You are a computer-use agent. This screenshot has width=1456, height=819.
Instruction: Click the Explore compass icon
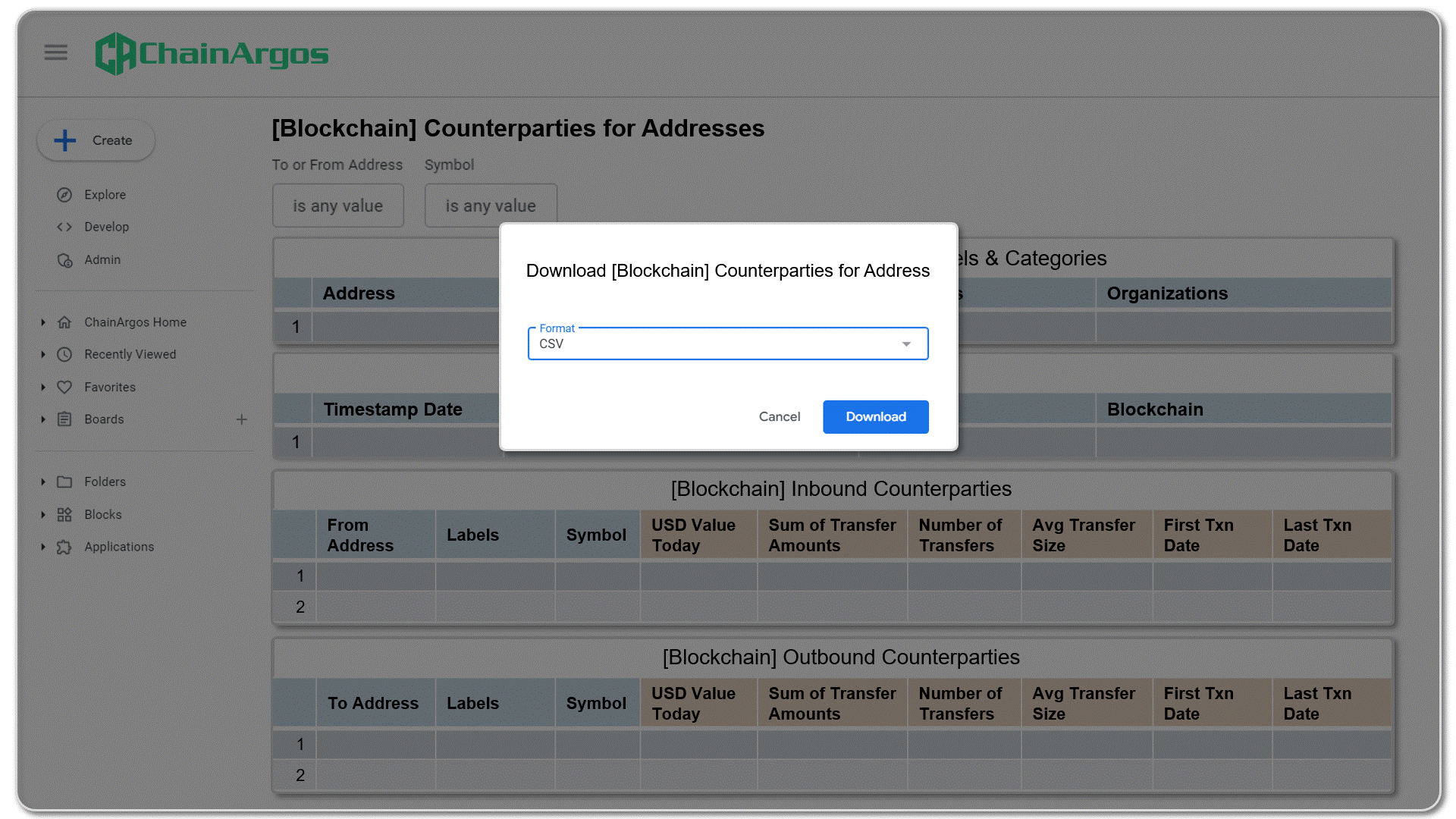pos(64,195)
